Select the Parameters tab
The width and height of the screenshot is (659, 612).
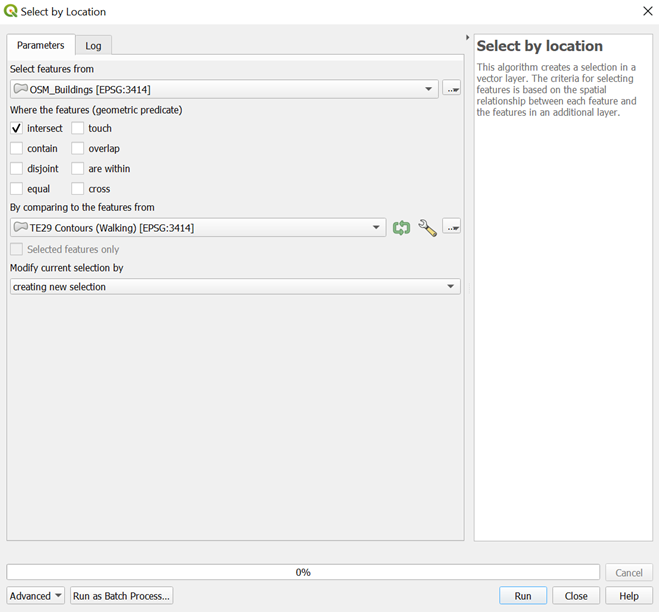pyautogui.click(x=41, y=45)
